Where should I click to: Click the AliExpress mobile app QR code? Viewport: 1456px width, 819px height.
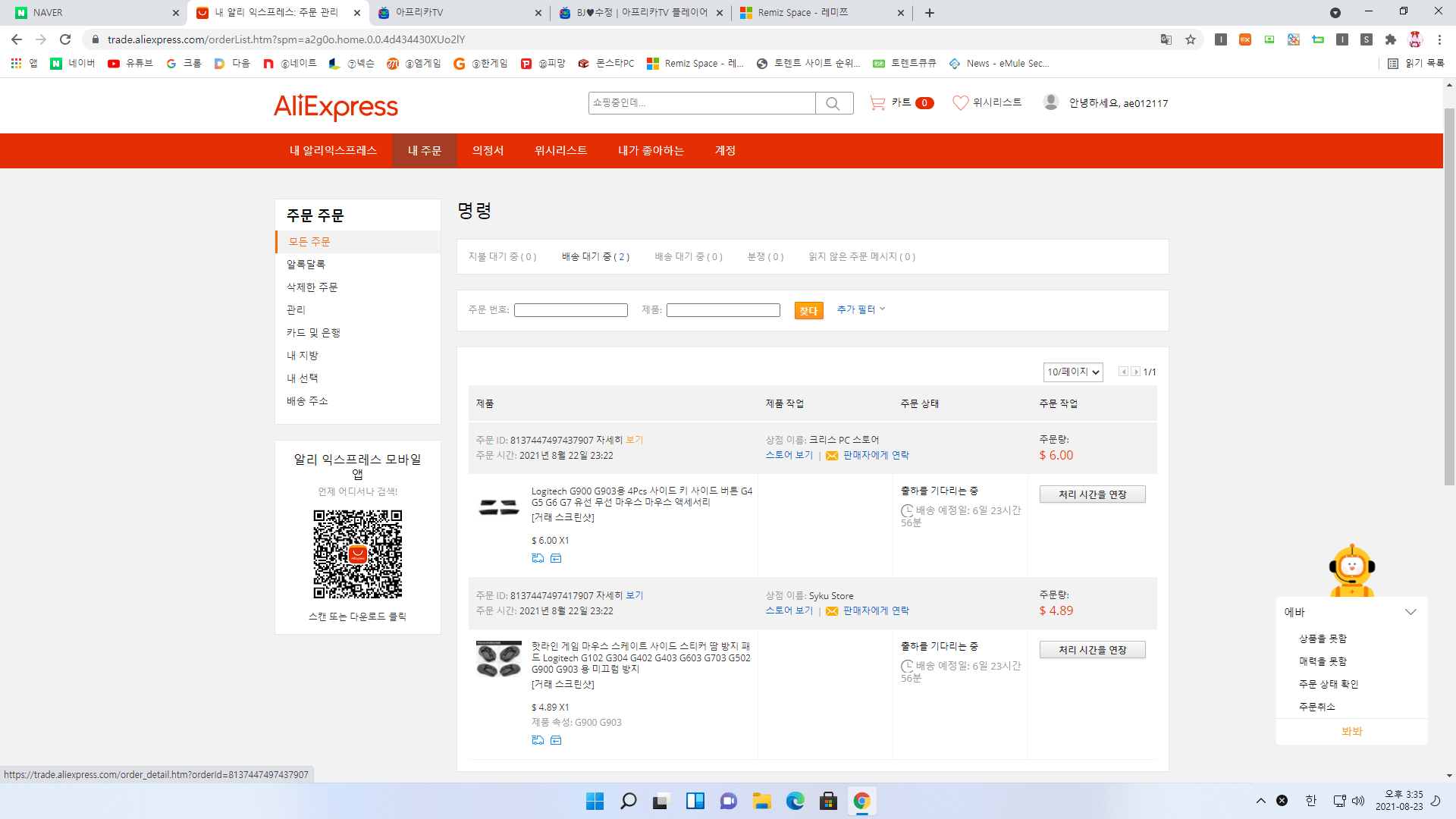(358, 554)
